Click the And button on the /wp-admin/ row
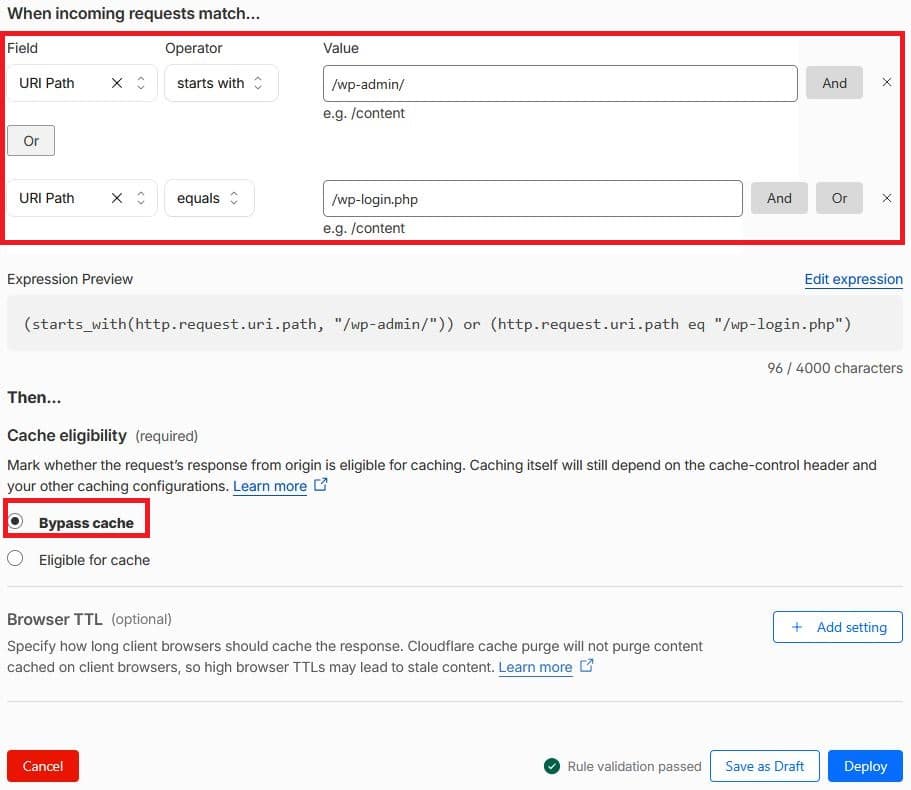 [x=834, y=83]
